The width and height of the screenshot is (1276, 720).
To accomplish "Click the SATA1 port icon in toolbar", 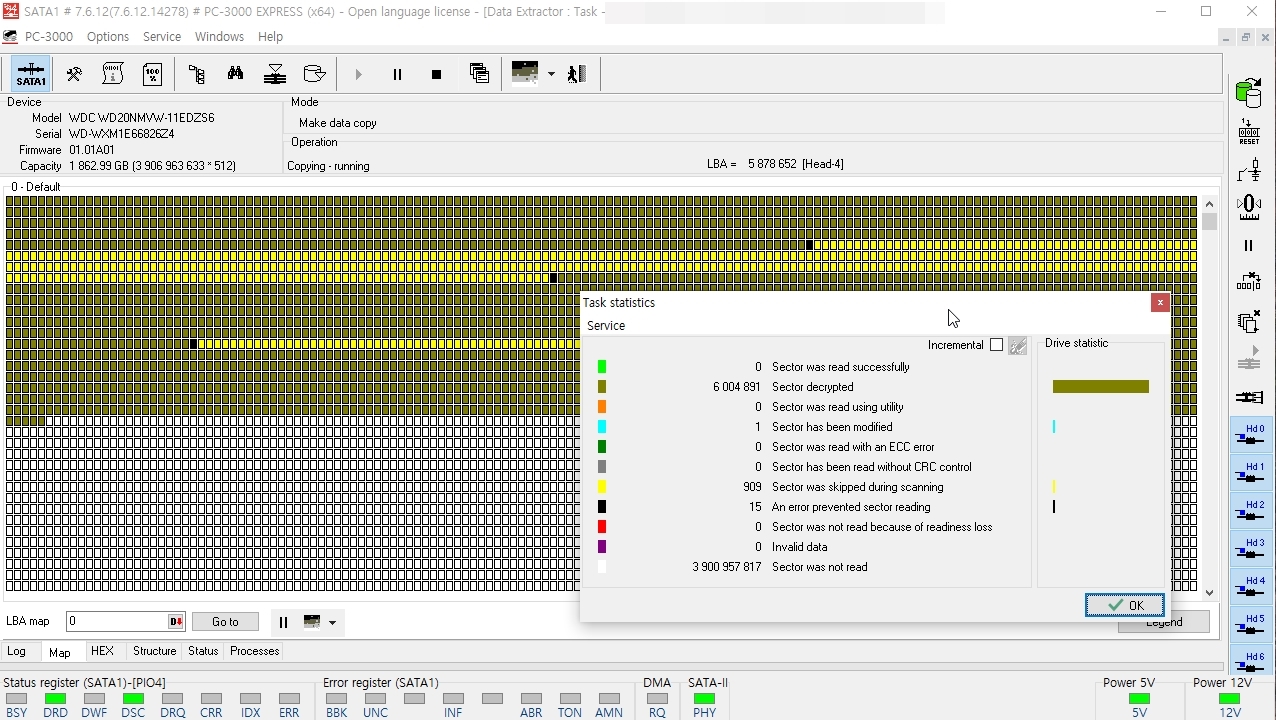I will pos(31,74).
